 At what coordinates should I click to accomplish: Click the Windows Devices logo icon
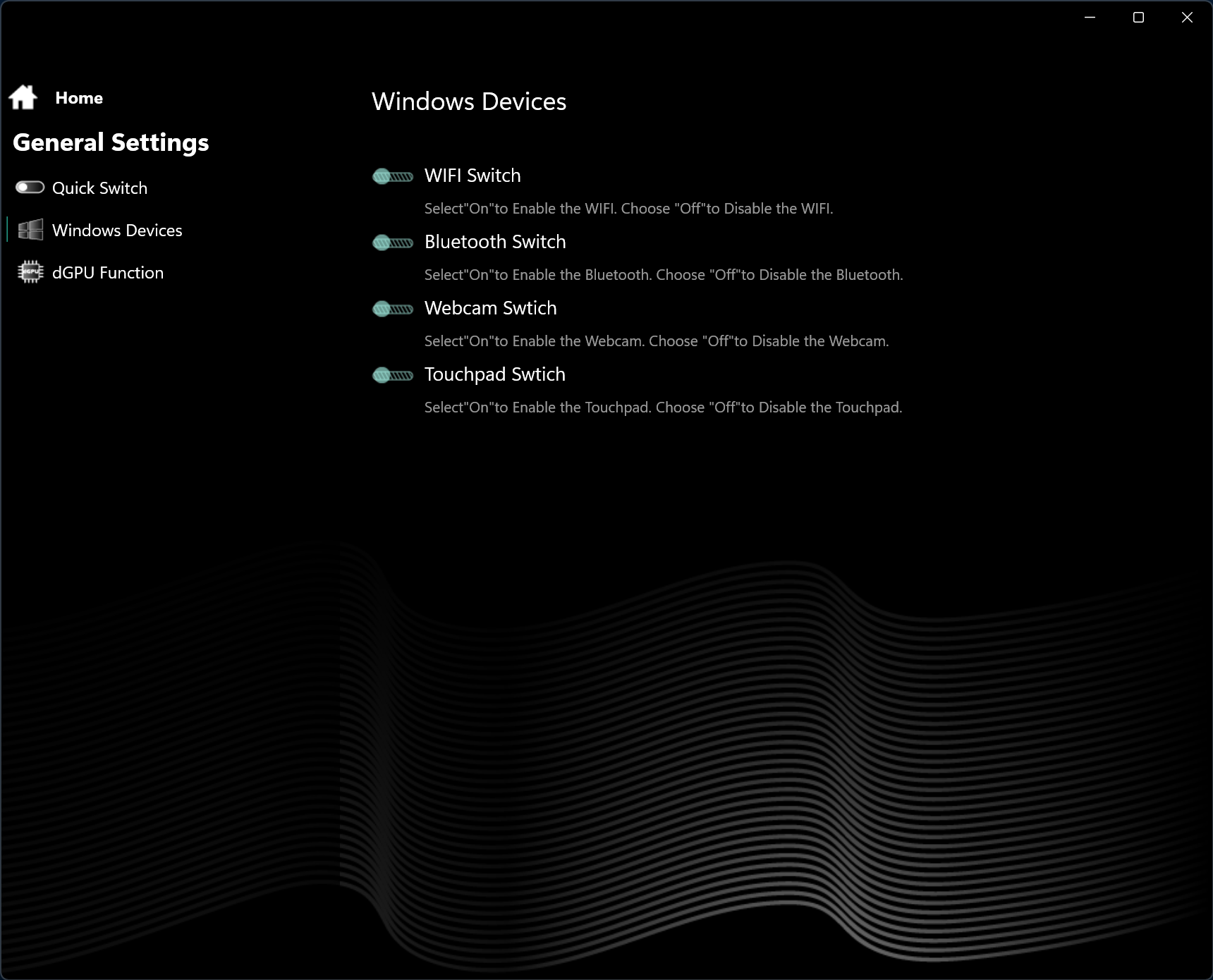tap(30, 230)
